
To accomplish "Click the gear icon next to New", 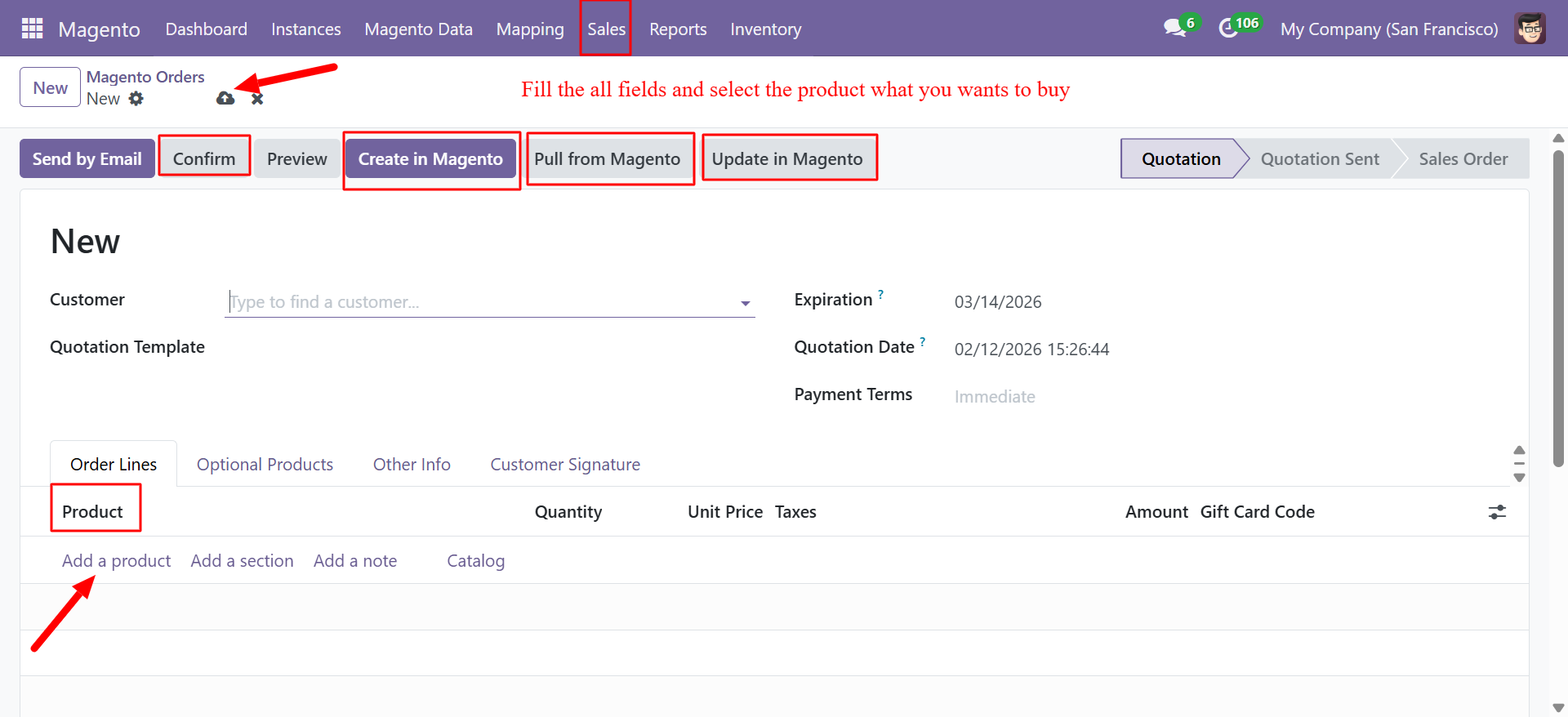I will 136,99.
